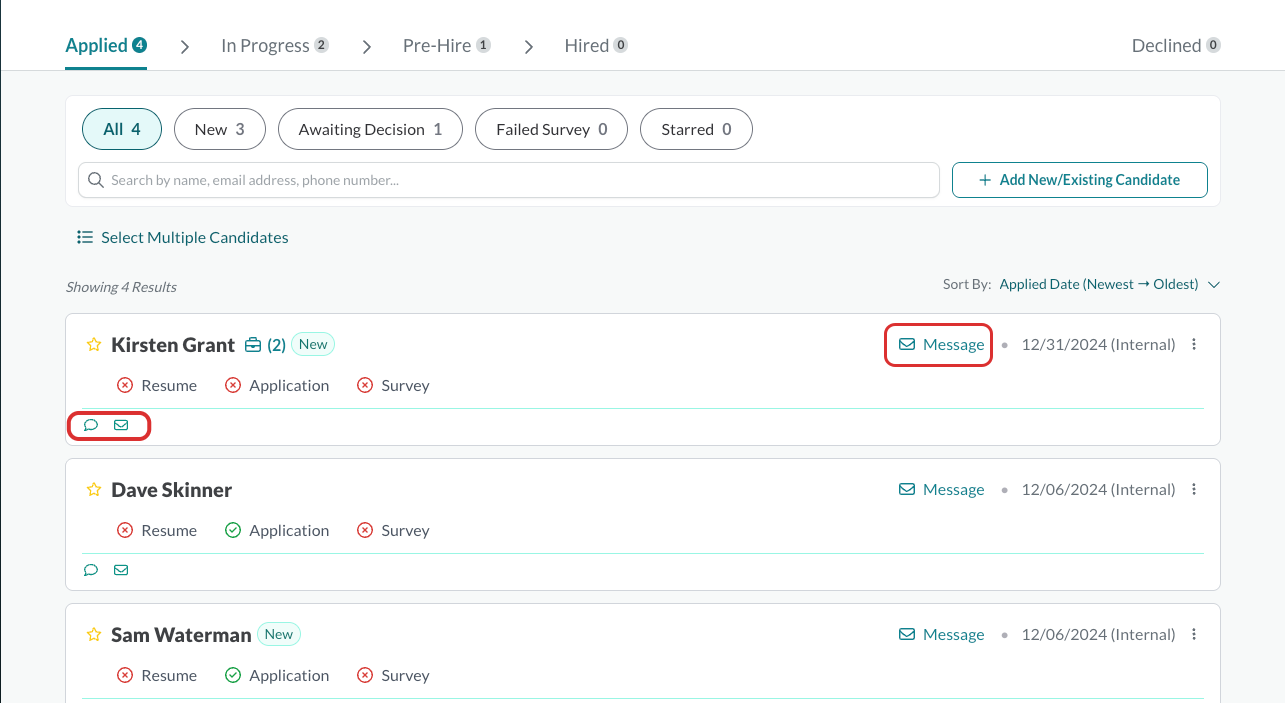The width and height of the screenshot is (1285, 703).
Task: Switch to the Declined tab
Action: tap(1176, 46)
